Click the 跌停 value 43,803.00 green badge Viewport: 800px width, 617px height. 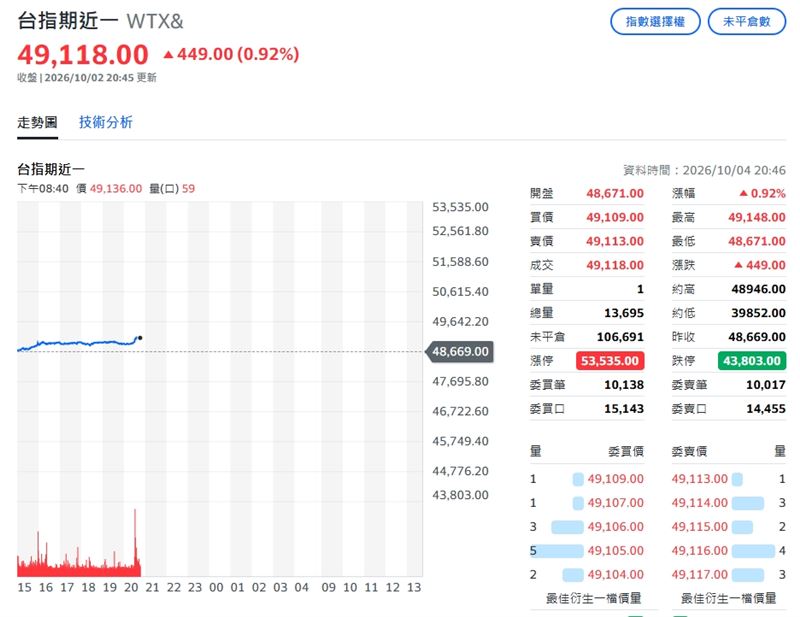pos(752,361)
